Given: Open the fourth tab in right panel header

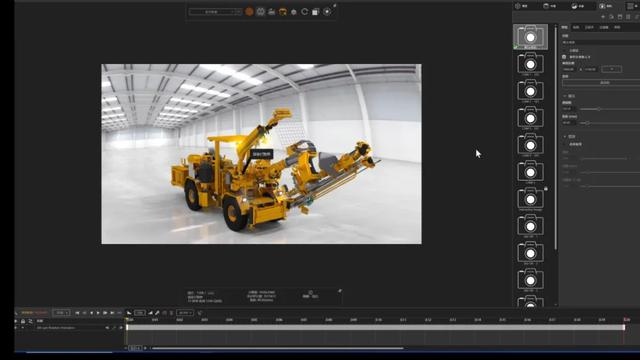Looking at the screenshot, I should tap(605, 6).
